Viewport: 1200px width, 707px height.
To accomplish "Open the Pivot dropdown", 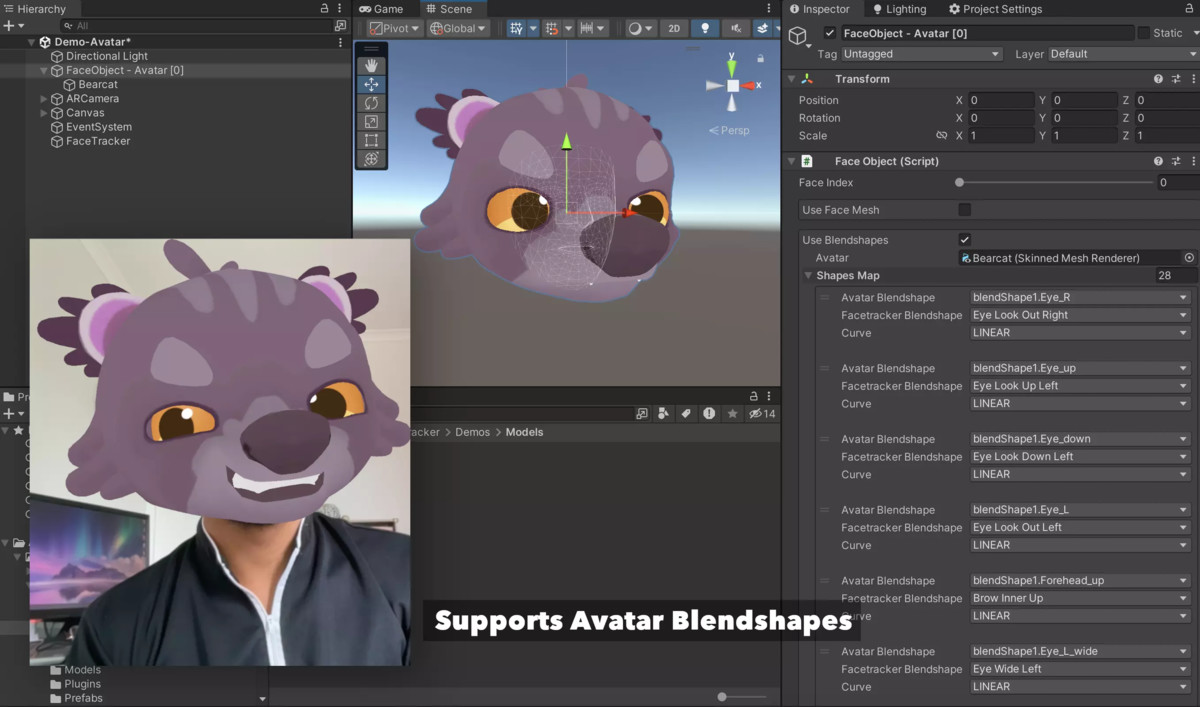I will (394, 28).
